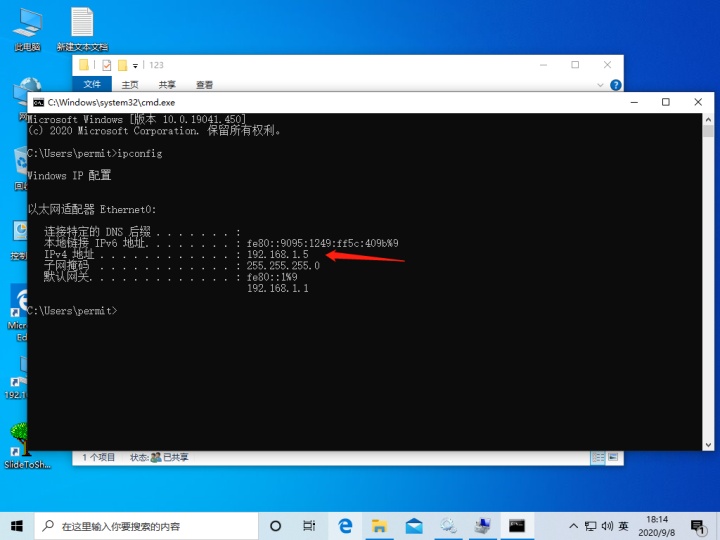
Task: Click the 已共享 status in Explorer status bar
Action: tap(175, 457)
